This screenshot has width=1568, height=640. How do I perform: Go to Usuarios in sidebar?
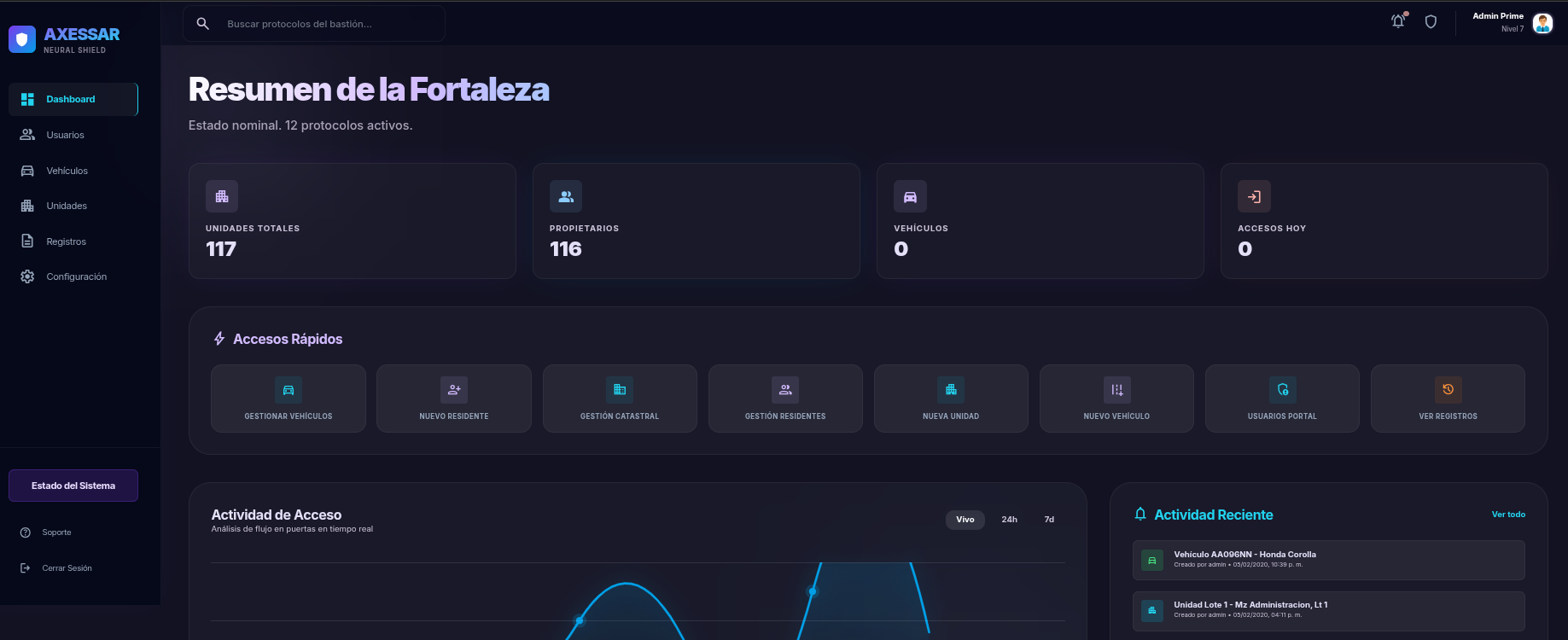[x=65, y=135]
